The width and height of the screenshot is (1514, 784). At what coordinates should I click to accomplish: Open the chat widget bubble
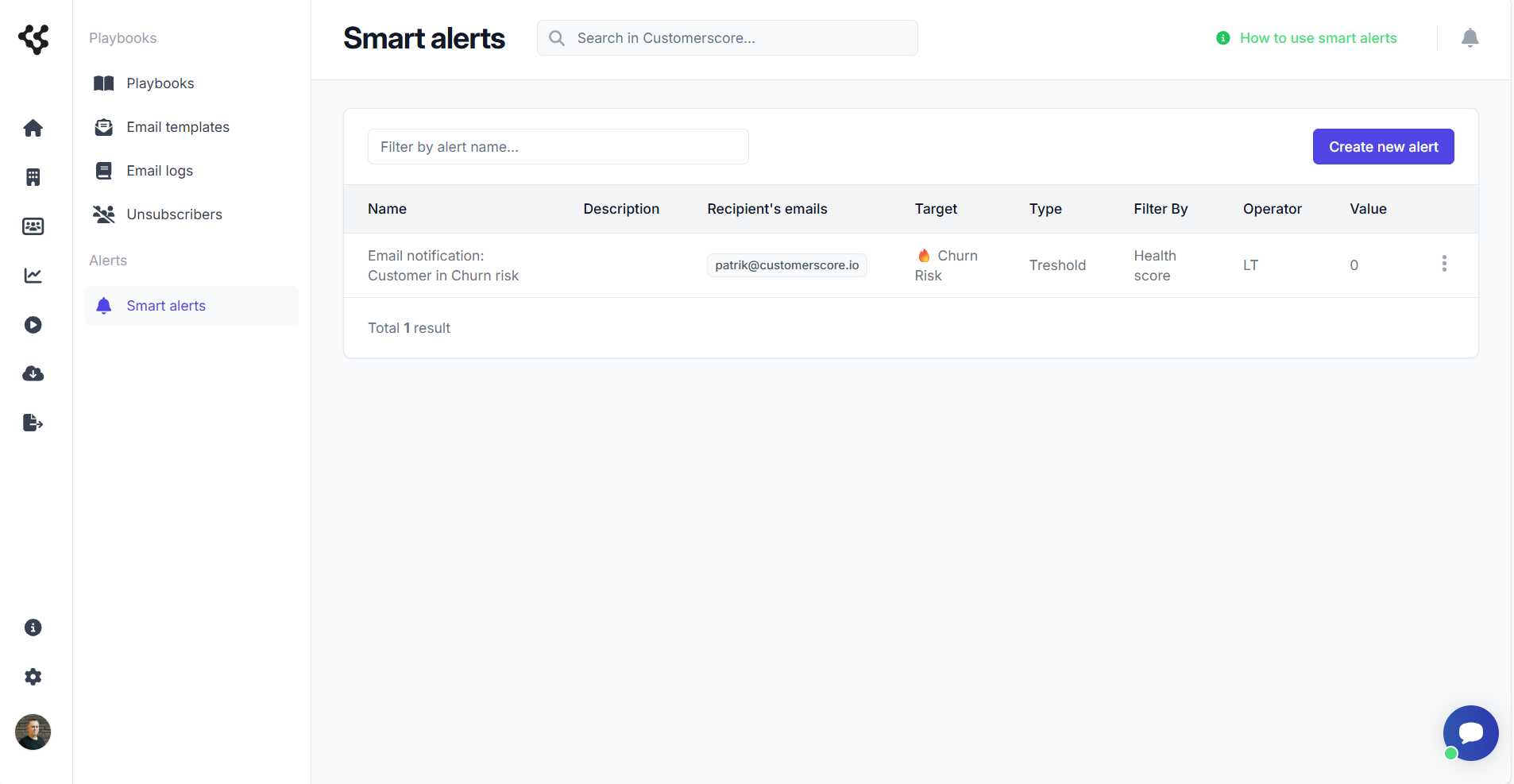(x=1470, y=733)
